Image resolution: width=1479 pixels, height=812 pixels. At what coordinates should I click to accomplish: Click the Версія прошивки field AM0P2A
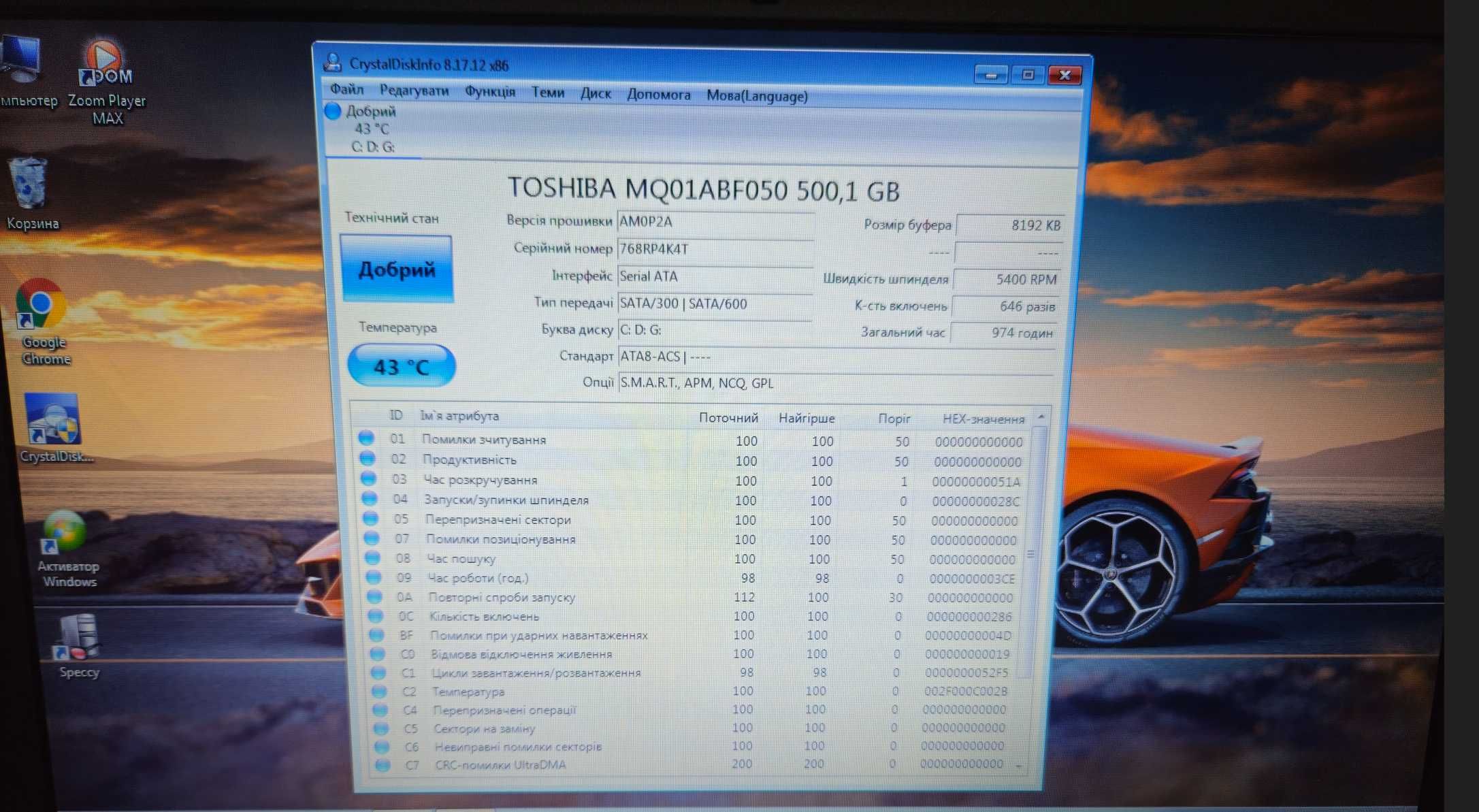715,222
